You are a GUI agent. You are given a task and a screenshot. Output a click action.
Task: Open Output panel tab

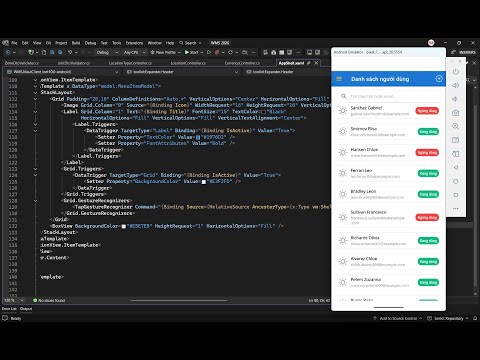pos(26,309)
